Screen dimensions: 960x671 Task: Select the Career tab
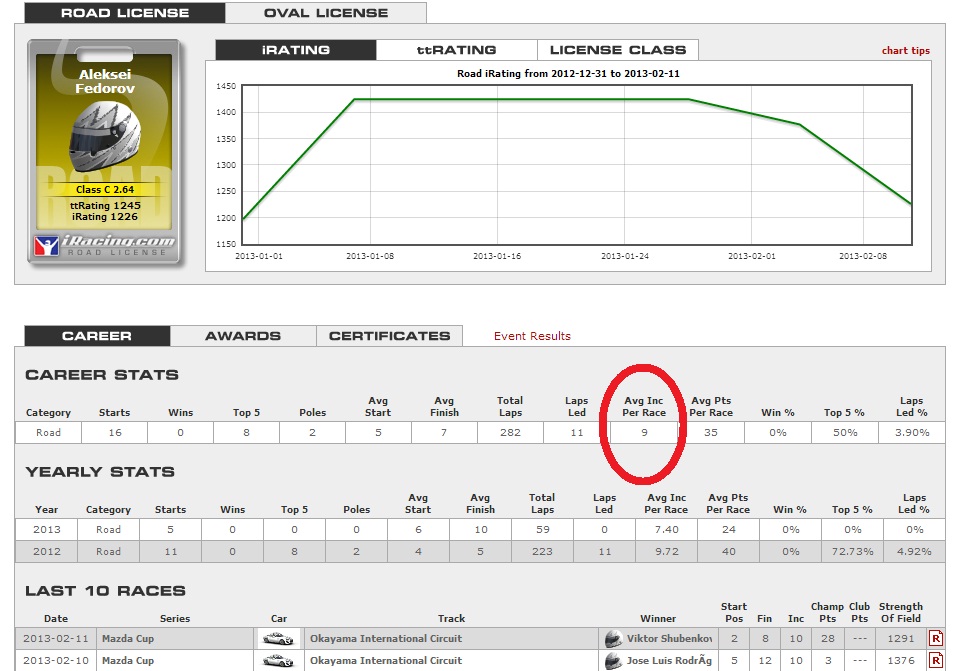click(97, 336)
